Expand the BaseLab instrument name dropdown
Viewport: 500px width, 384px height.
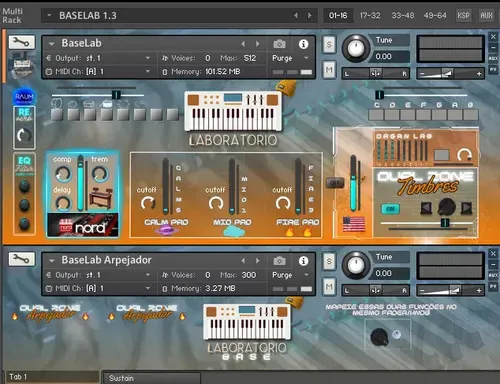[x=51, y=44]
